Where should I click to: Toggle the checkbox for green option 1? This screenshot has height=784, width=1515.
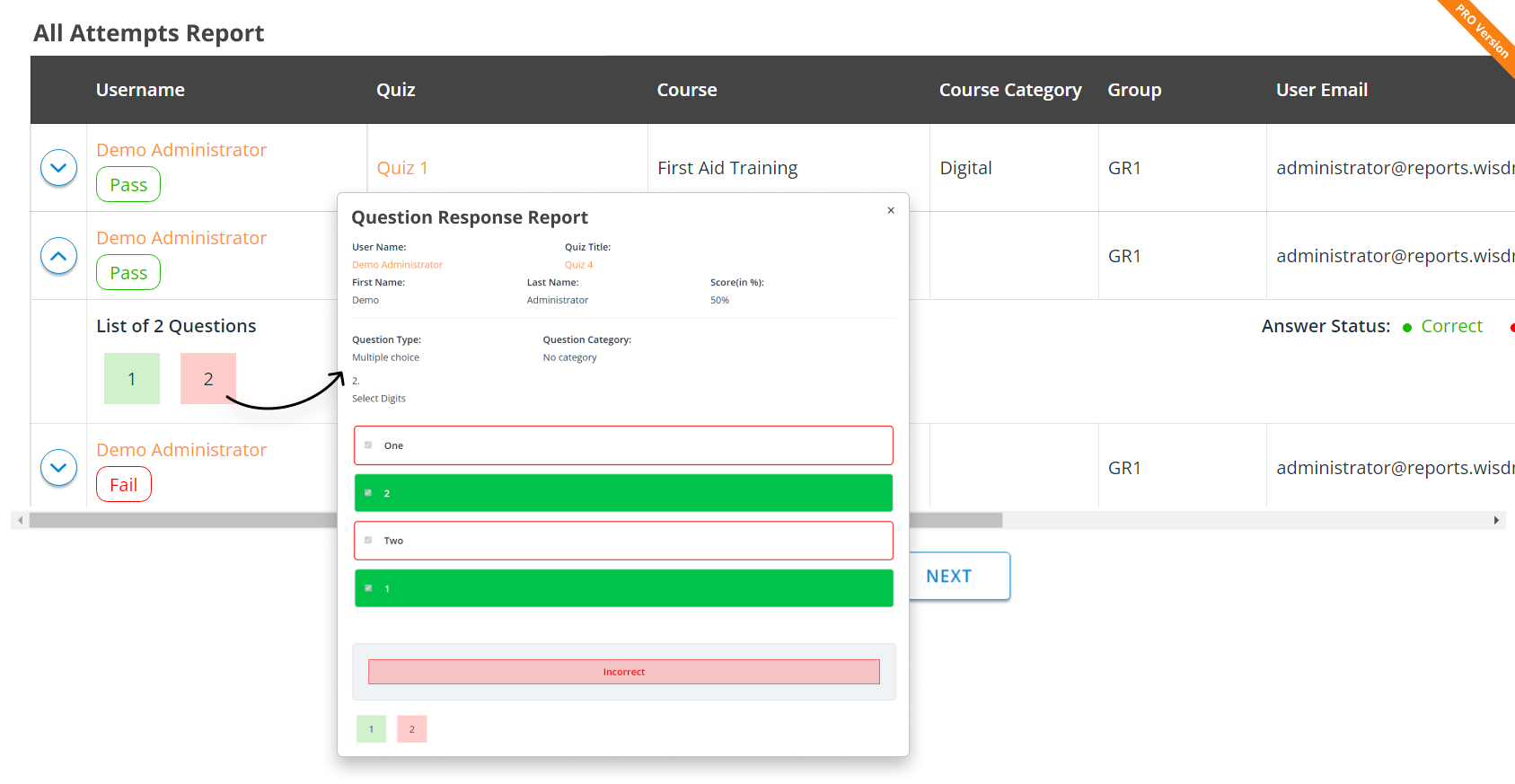click(x=368, y=588)
